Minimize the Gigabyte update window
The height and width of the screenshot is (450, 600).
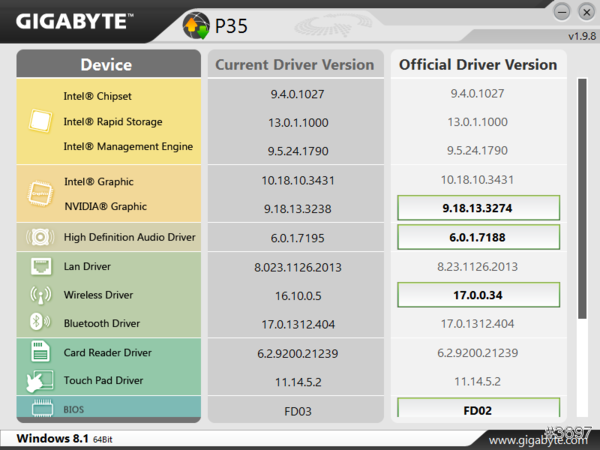562,12
